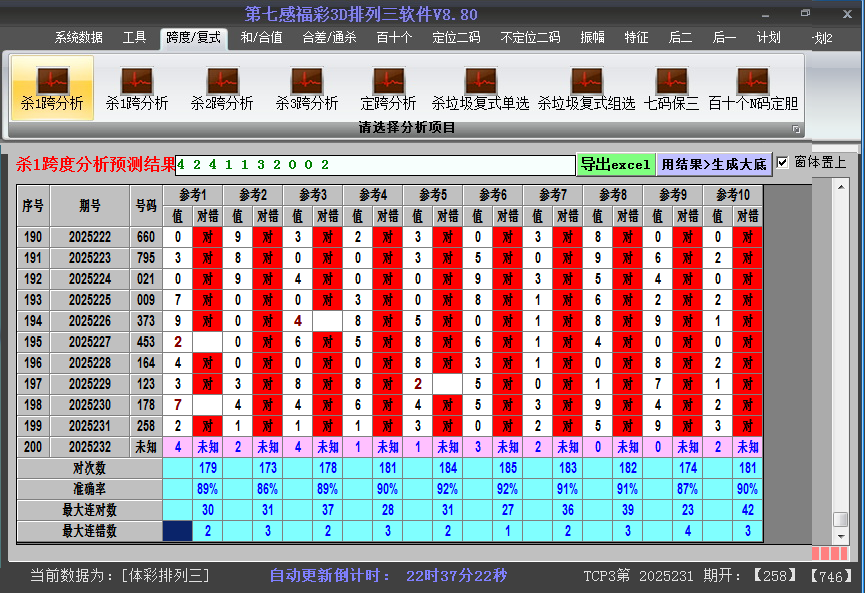This screenshot has width=865, height=593.
Task: Toggle the 窗体置上 checkbox
Action: point(782,163)
